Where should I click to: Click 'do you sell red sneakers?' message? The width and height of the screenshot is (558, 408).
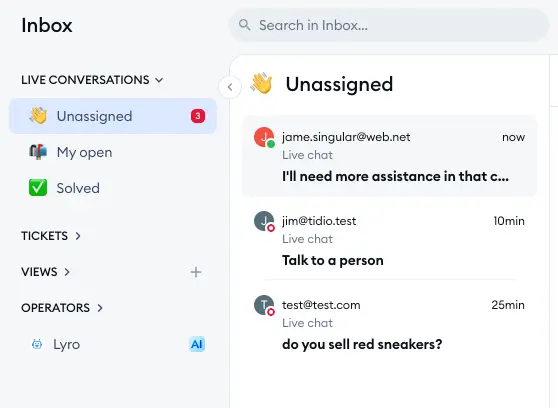tap(362, 344)
